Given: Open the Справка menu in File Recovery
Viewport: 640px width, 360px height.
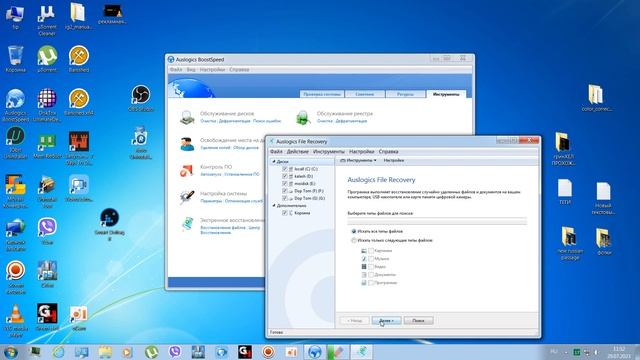Looking at the screenshot, I should [x=388, y=152].
